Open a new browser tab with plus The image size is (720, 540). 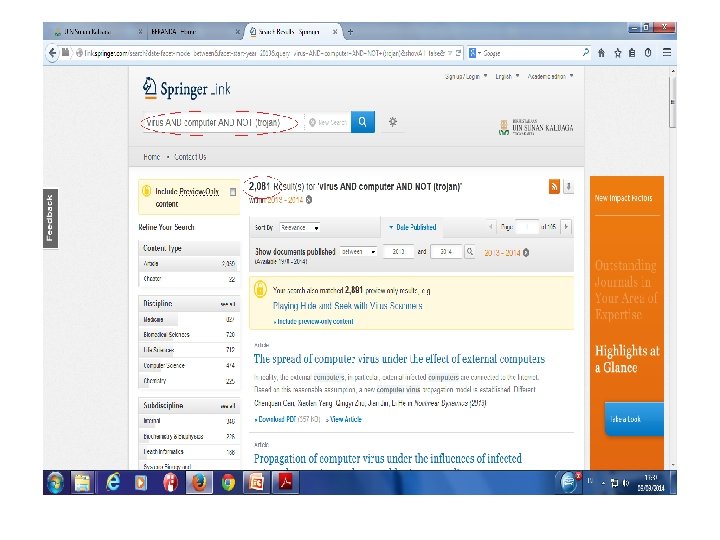(350, 32)
